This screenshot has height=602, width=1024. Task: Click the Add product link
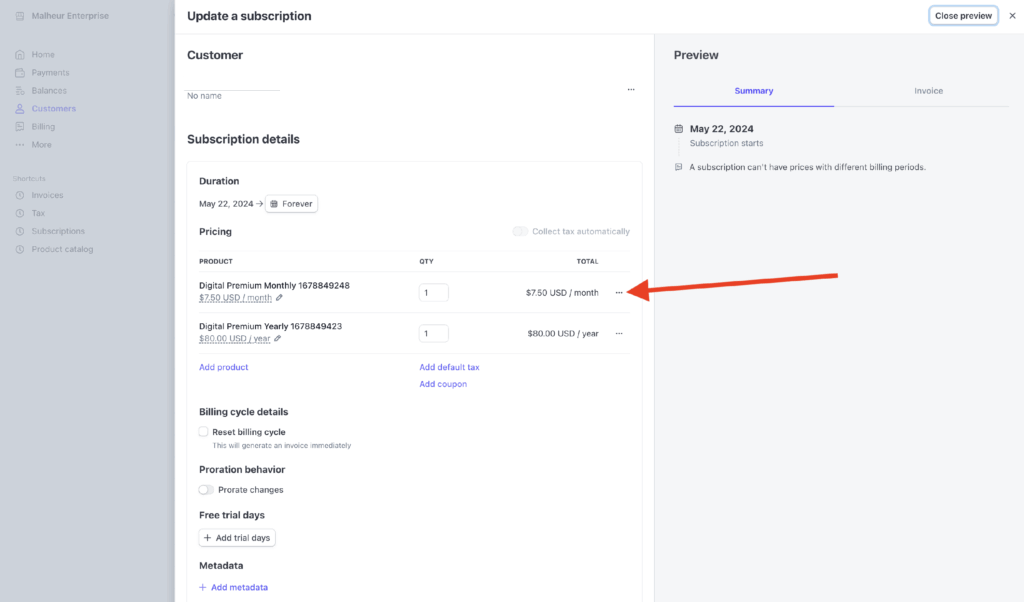point(224,367)
